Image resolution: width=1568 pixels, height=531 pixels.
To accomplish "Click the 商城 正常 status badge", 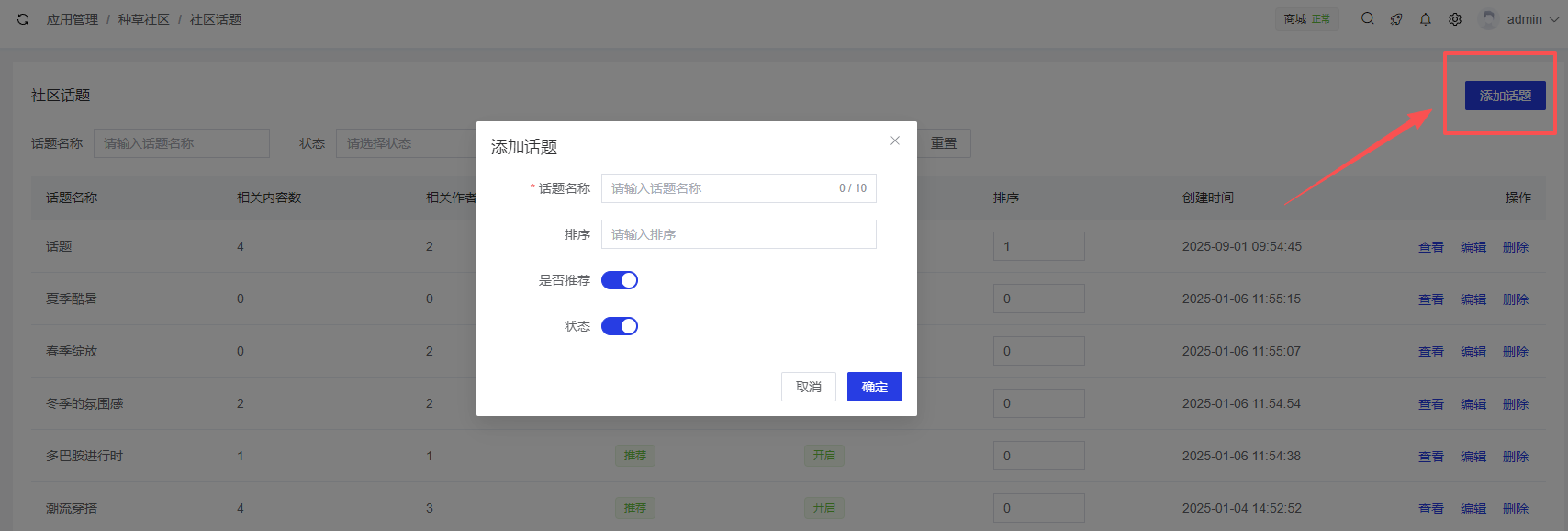I will click(1306, 19).
